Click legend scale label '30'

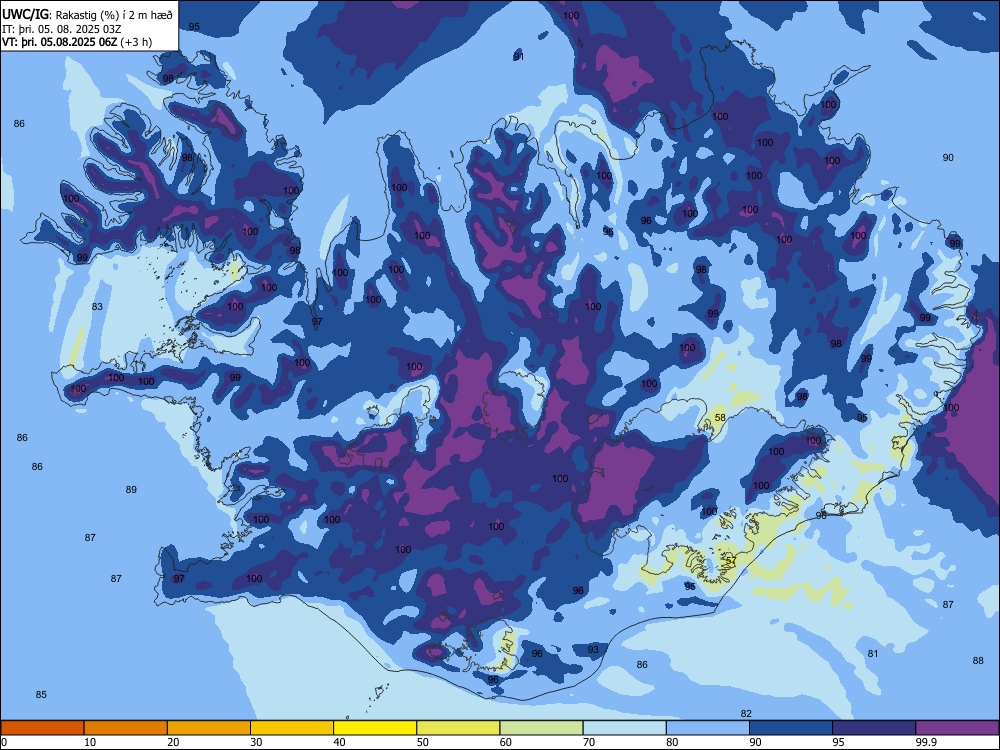[256, 742]
